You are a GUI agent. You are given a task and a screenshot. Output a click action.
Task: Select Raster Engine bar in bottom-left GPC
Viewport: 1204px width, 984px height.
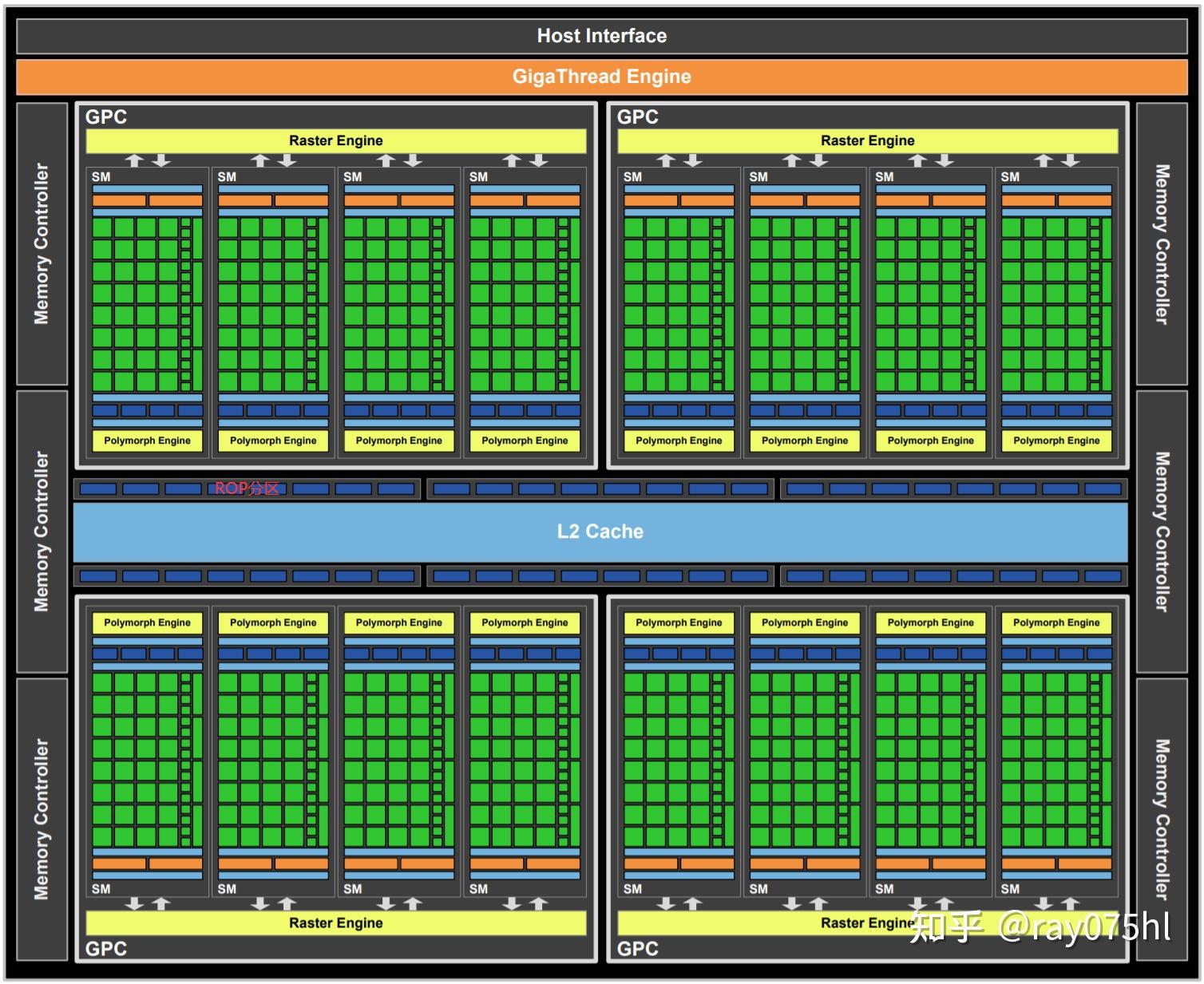coord(336,923)
